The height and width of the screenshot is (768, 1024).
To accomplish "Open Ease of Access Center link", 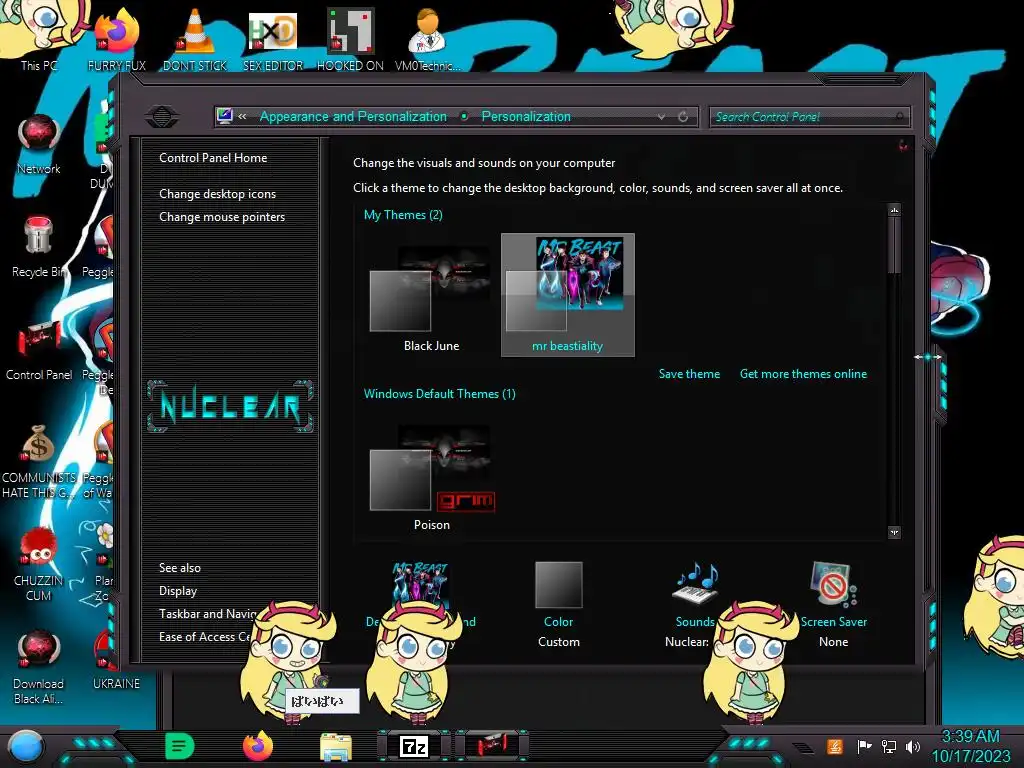I will [204, 637].
